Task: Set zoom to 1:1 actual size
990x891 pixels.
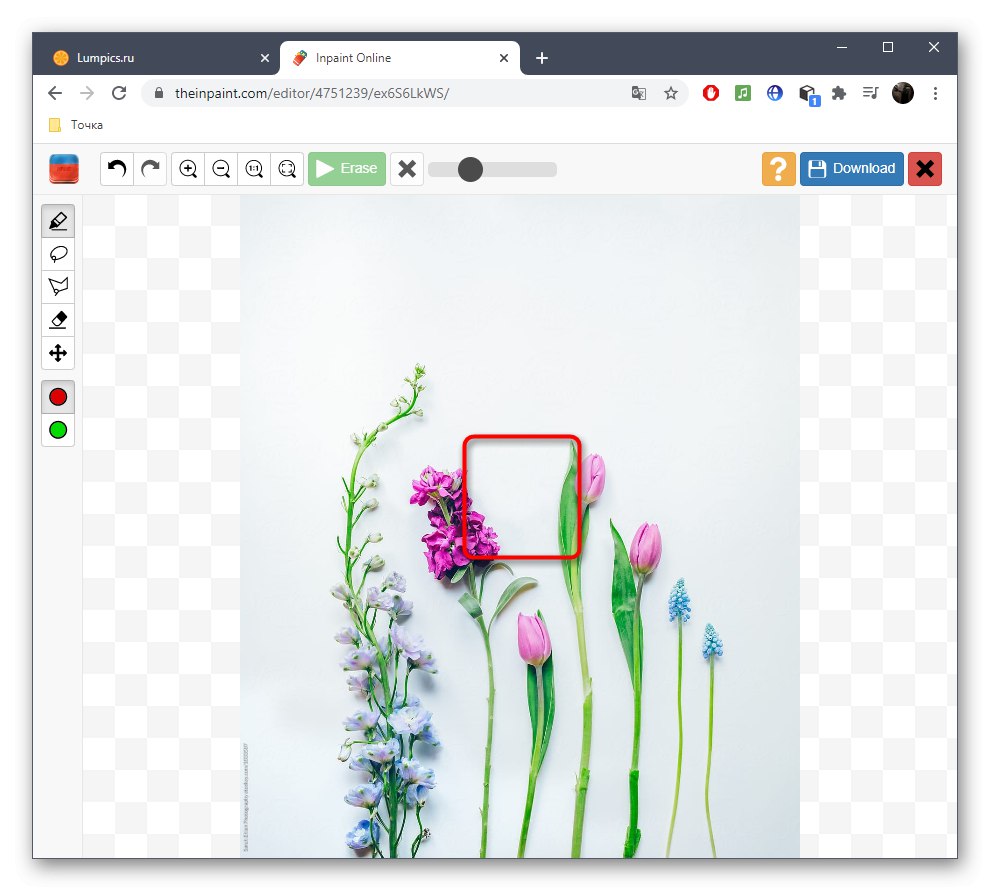Action: [254, 169]
